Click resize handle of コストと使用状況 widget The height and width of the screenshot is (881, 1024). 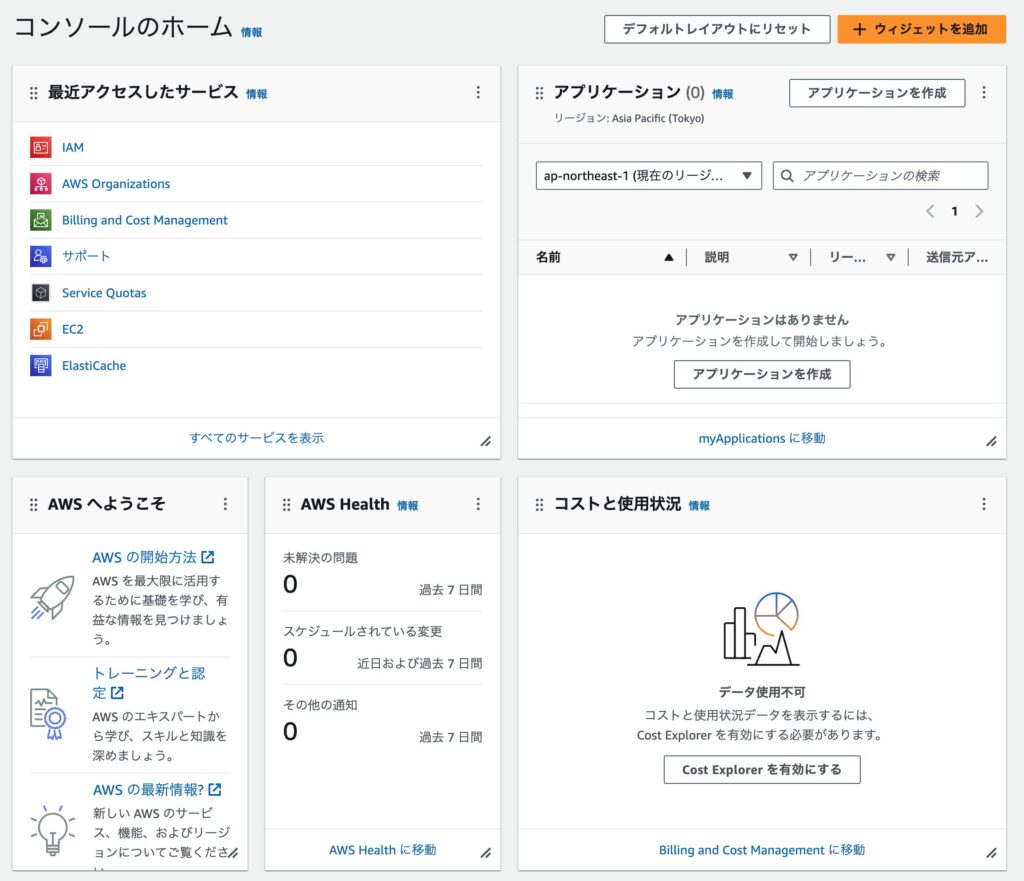pyautogui.click(x=991, y=853)
